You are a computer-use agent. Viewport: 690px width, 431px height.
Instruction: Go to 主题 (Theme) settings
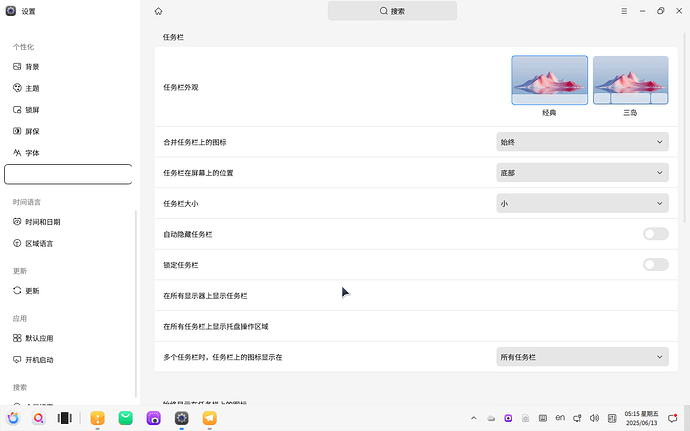pyautogui.click(x=32, y=88)
